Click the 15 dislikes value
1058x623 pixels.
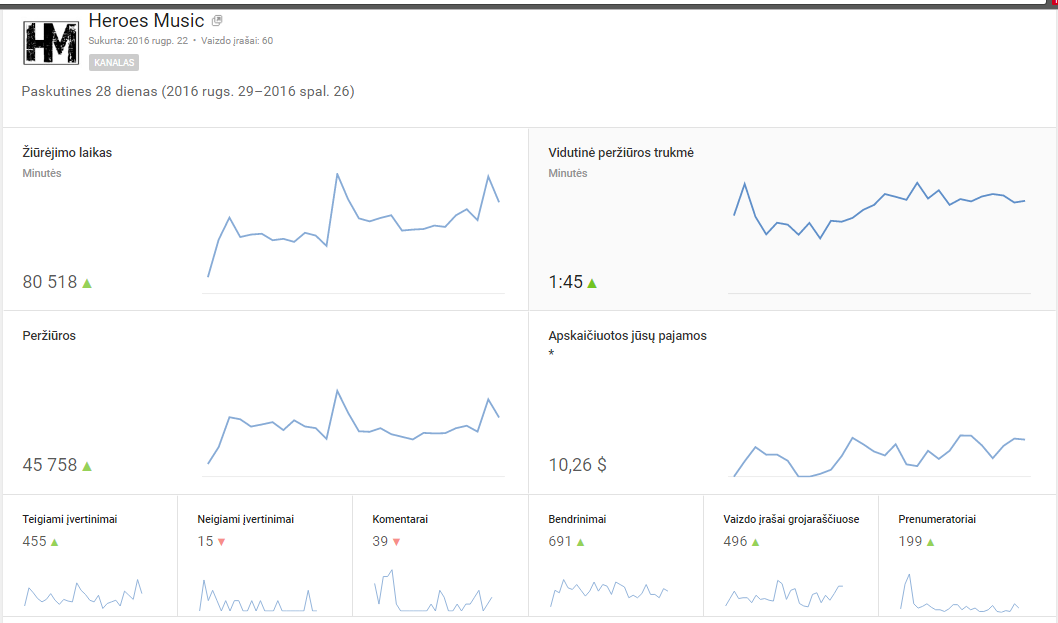coord(205,541)
